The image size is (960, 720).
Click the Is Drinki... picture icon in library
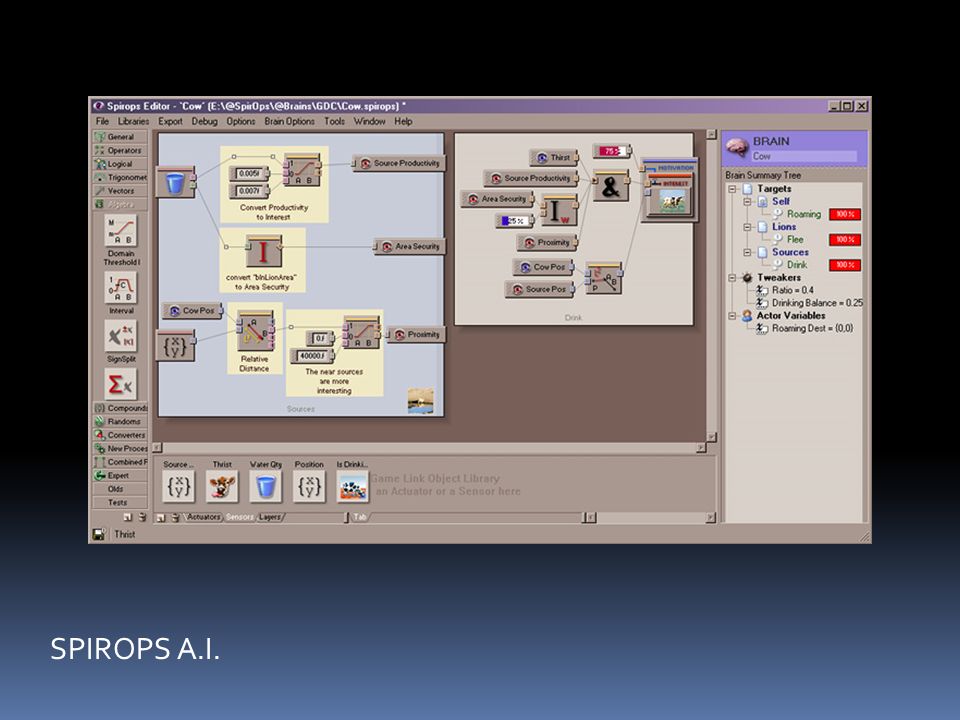[353, 487]
